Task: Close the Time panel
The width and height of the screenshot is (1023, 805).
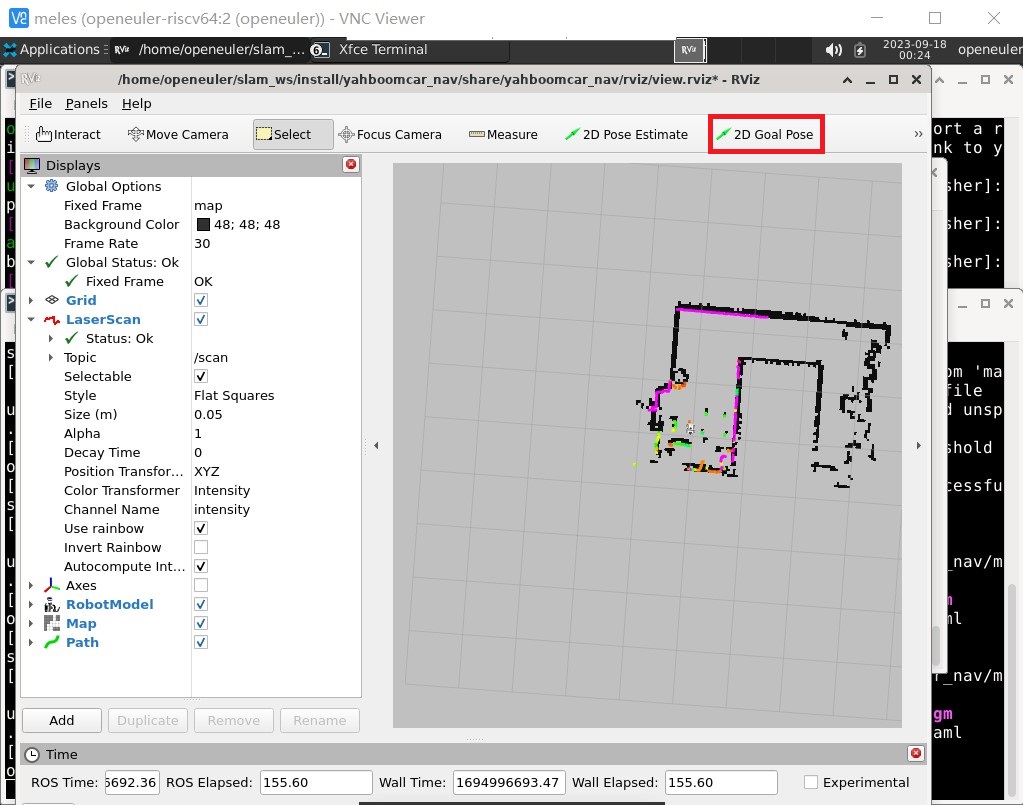Action: click(916, 753)
